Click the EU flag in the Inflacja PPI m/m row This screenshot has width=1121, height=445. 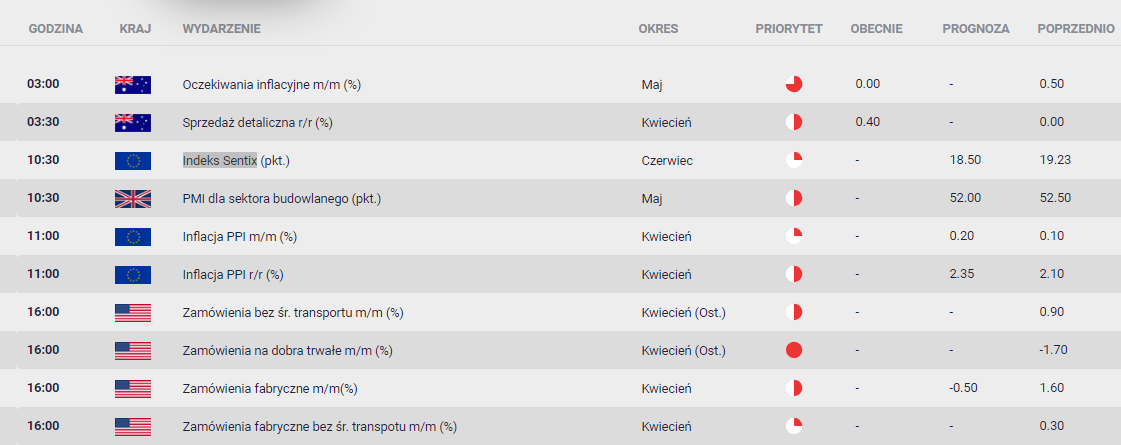point(132,236)
